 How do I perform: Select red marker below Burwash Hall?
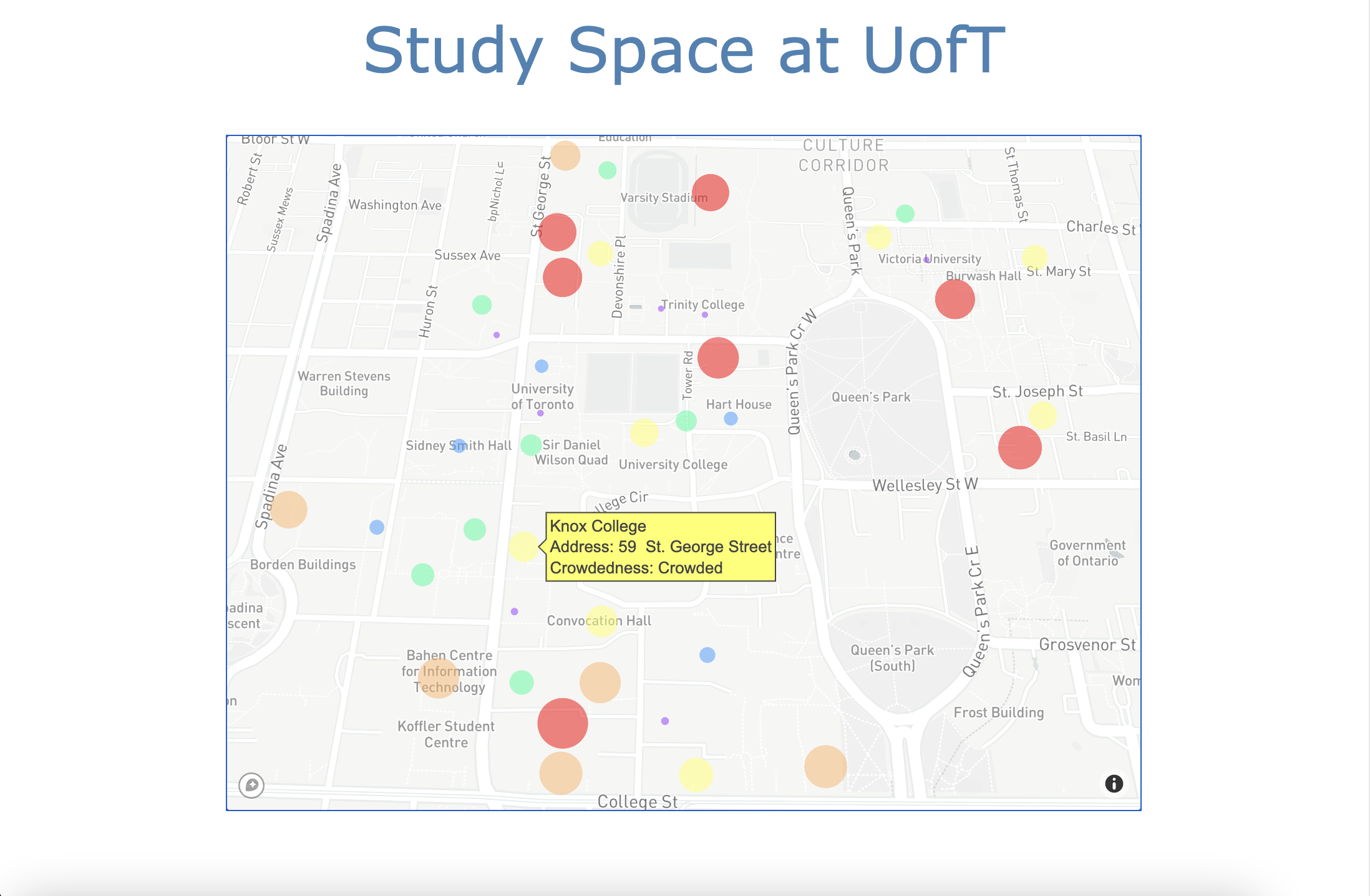(955, 299)
